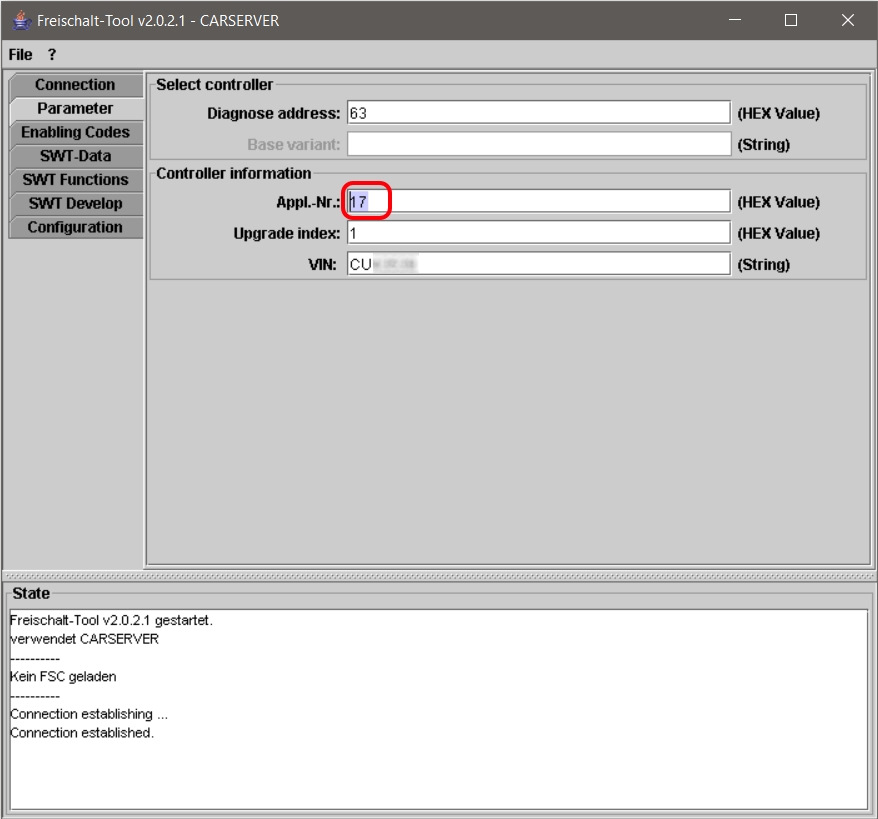Open the File menu
This screenshot has height=819, width=878.
pos(20,55)
